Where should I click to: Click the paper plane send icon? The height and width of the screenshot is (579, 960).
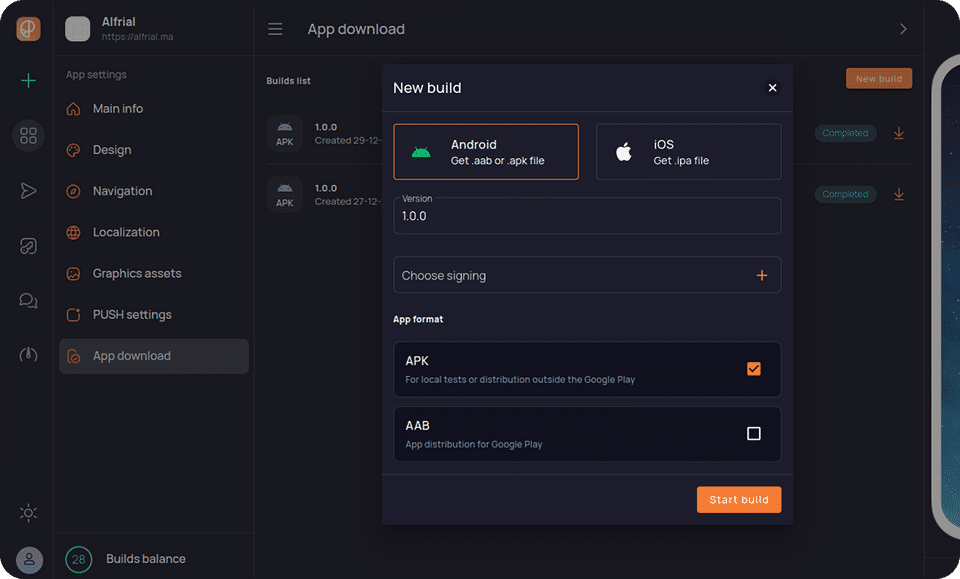[28, 191]
